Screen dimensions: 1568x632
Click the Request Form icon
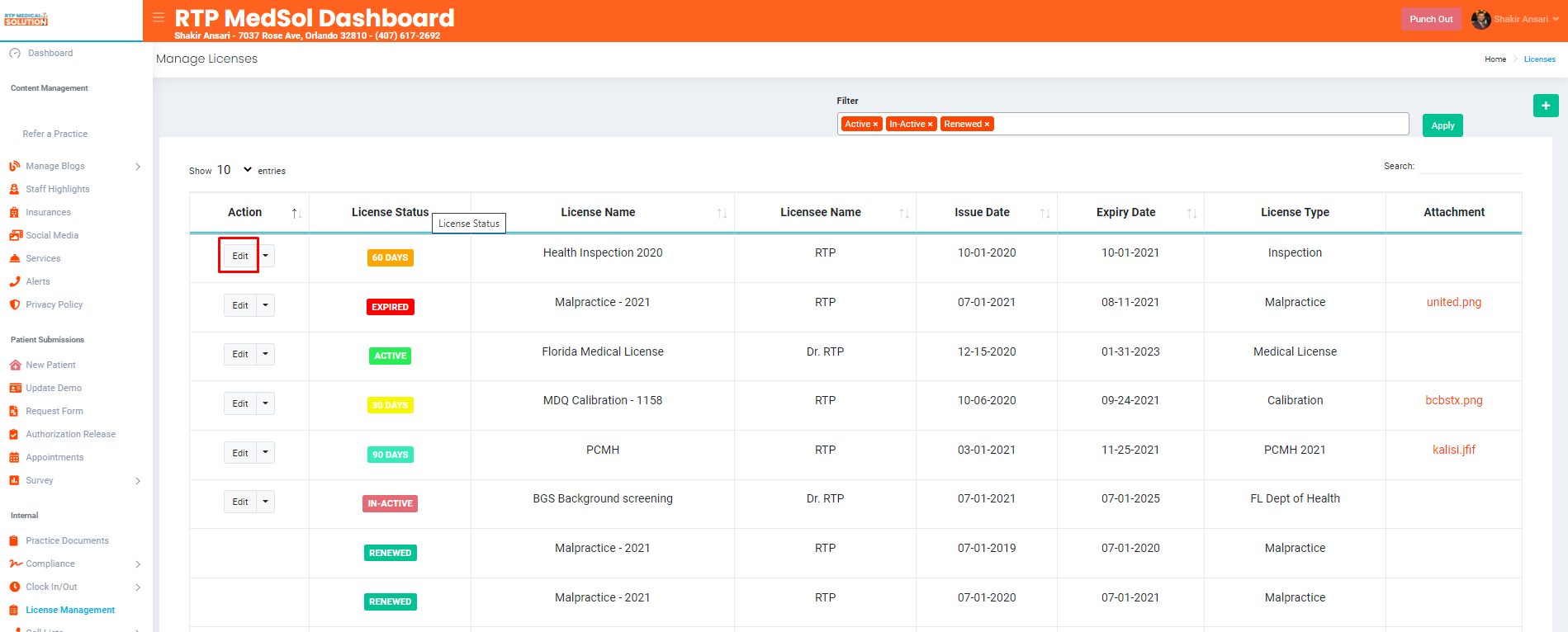[14, 411]
